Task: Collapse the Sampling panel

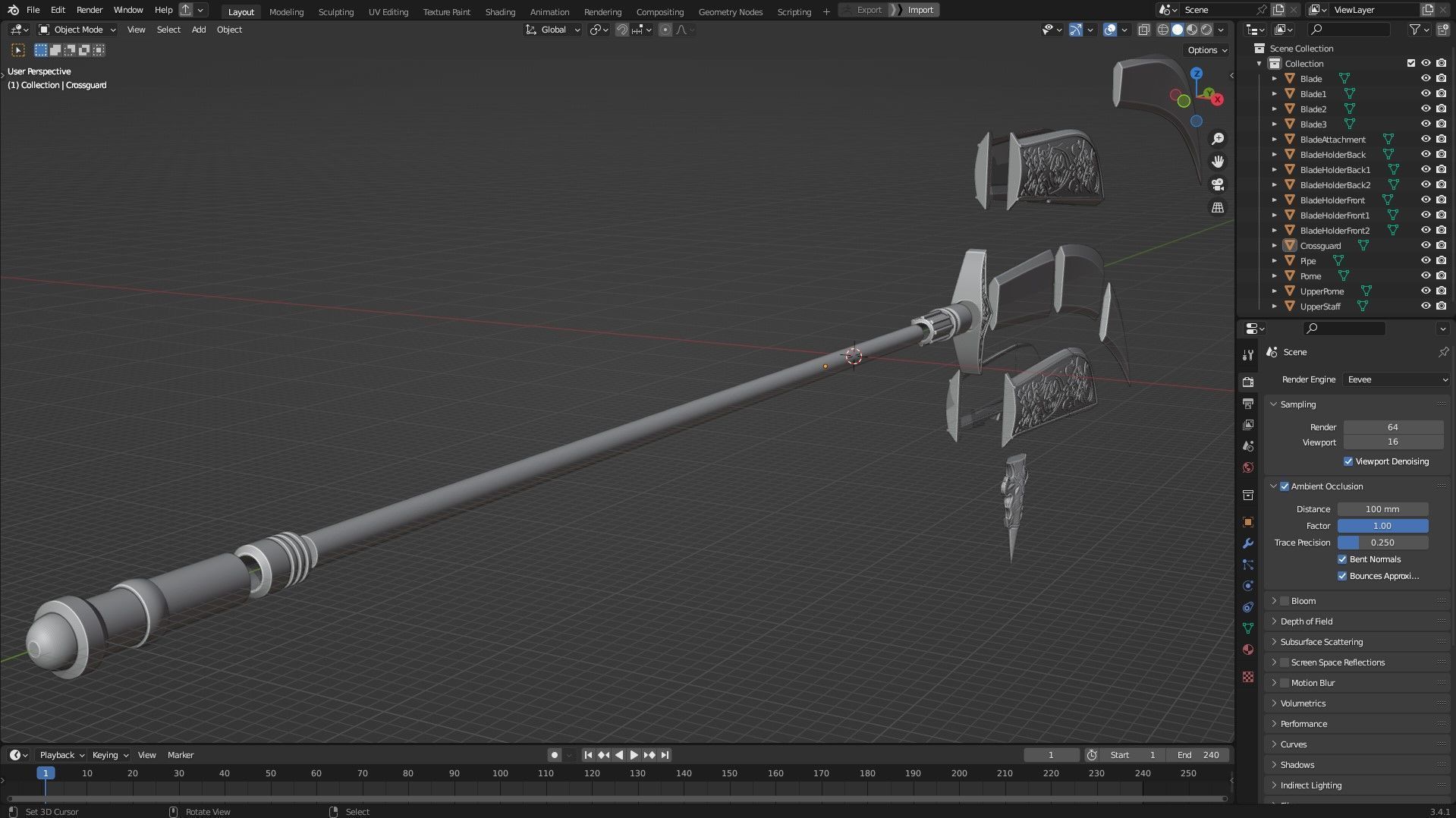Action: coord(1274,404)
